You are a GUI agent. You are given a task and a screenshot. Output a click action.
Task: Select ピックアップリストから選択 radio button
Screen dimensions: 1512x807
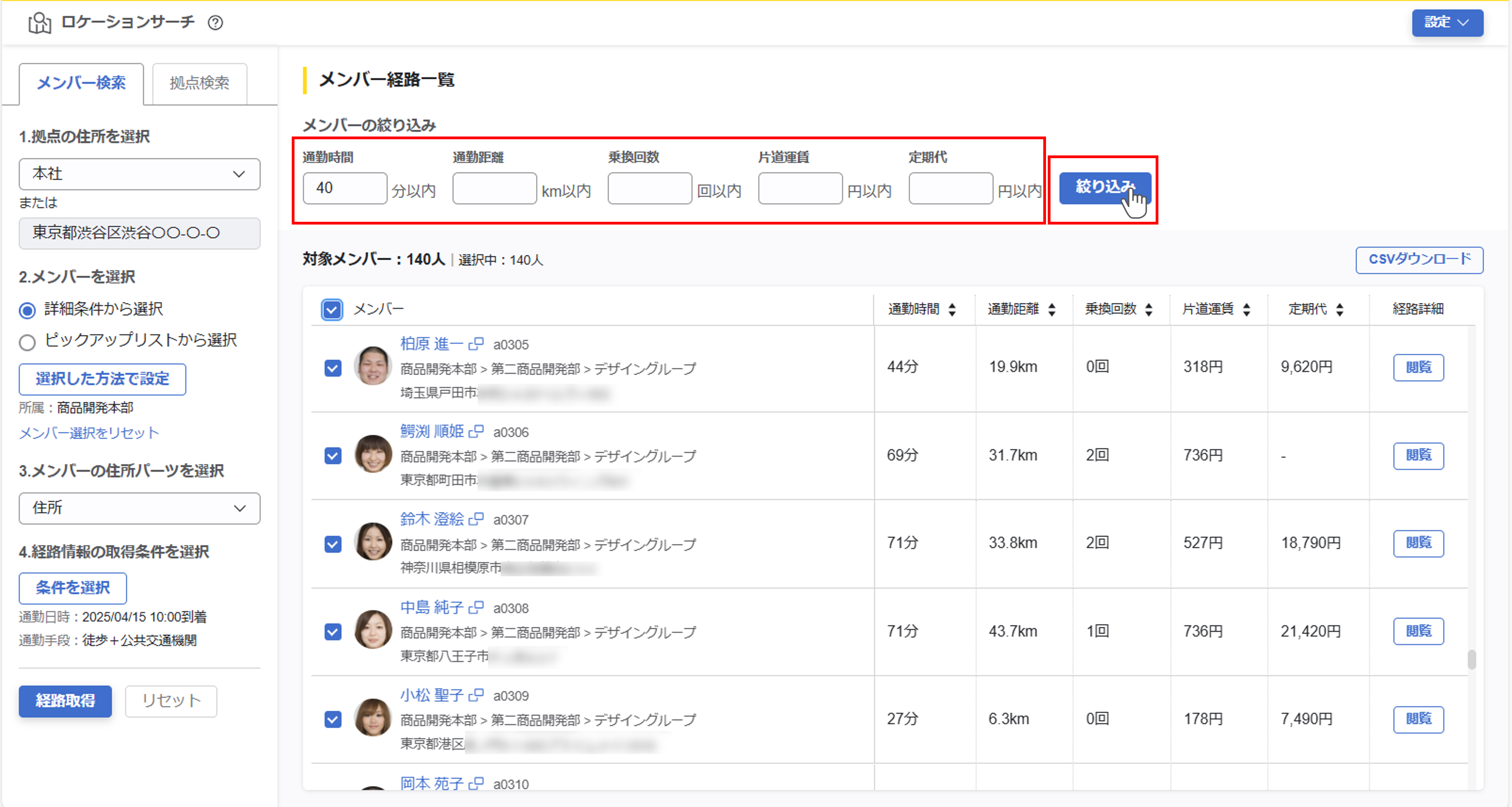pos(27,342)
